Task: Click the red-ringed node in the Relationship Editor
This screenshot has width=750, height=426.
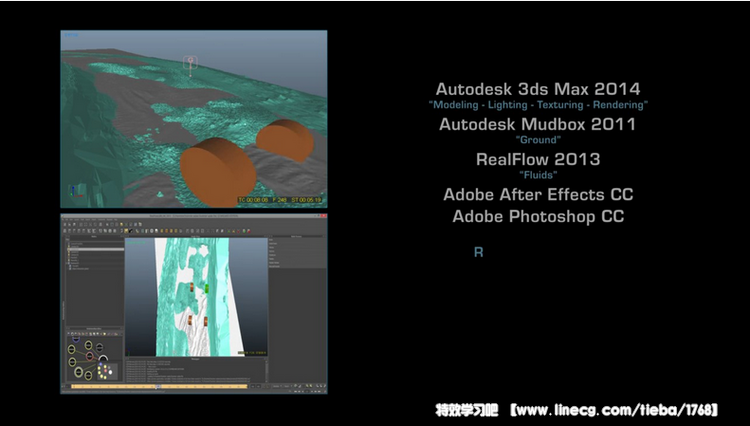Action: (x=89, y=356)
